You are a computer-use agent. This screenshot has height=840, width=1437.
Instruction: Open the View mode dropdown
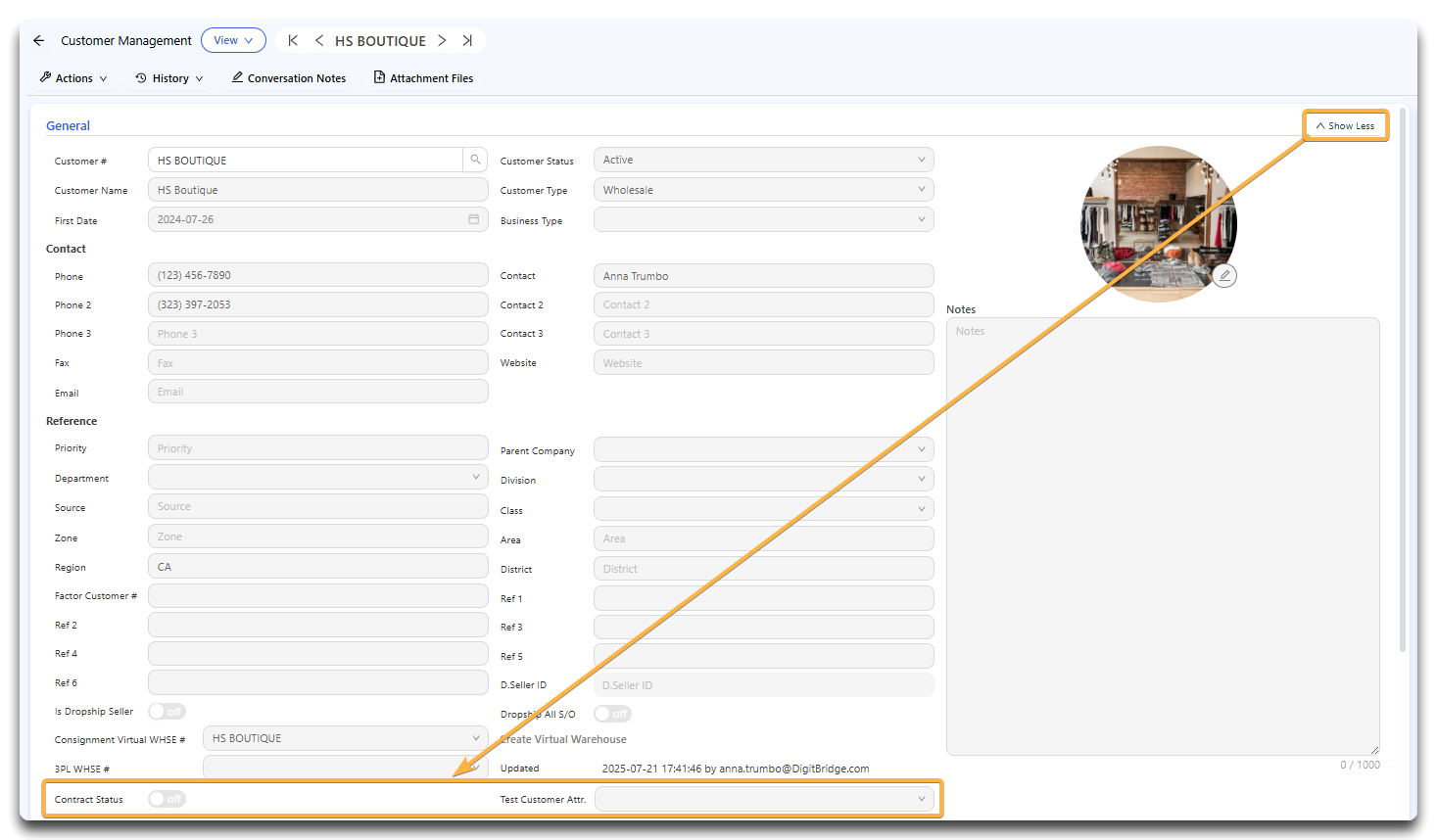(x=233, y=40)
